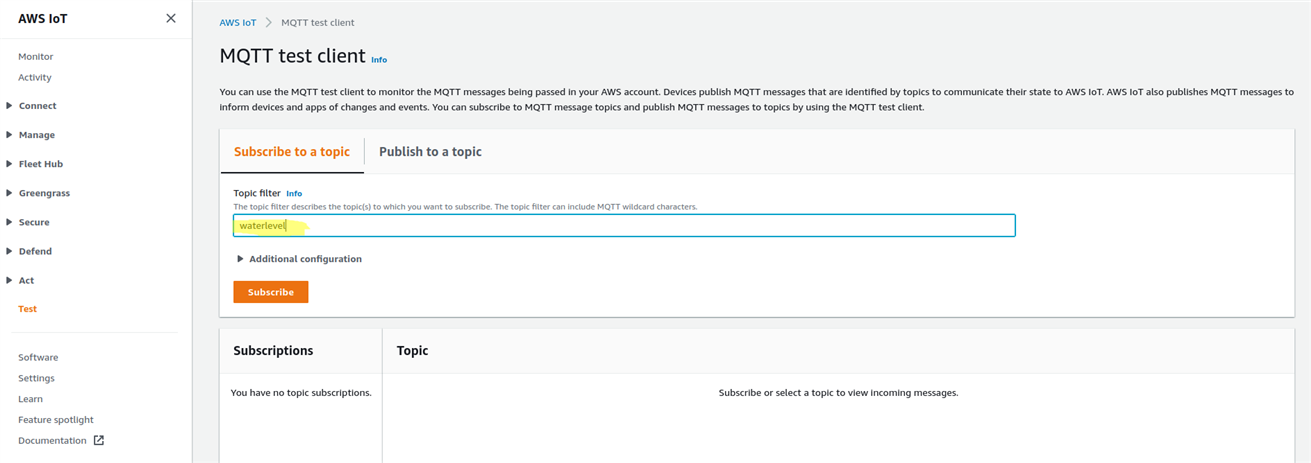The height and width of the screenshot is (463, 1311).
Task: Open Info link next to Topic filter
Action: click(294, 193)
